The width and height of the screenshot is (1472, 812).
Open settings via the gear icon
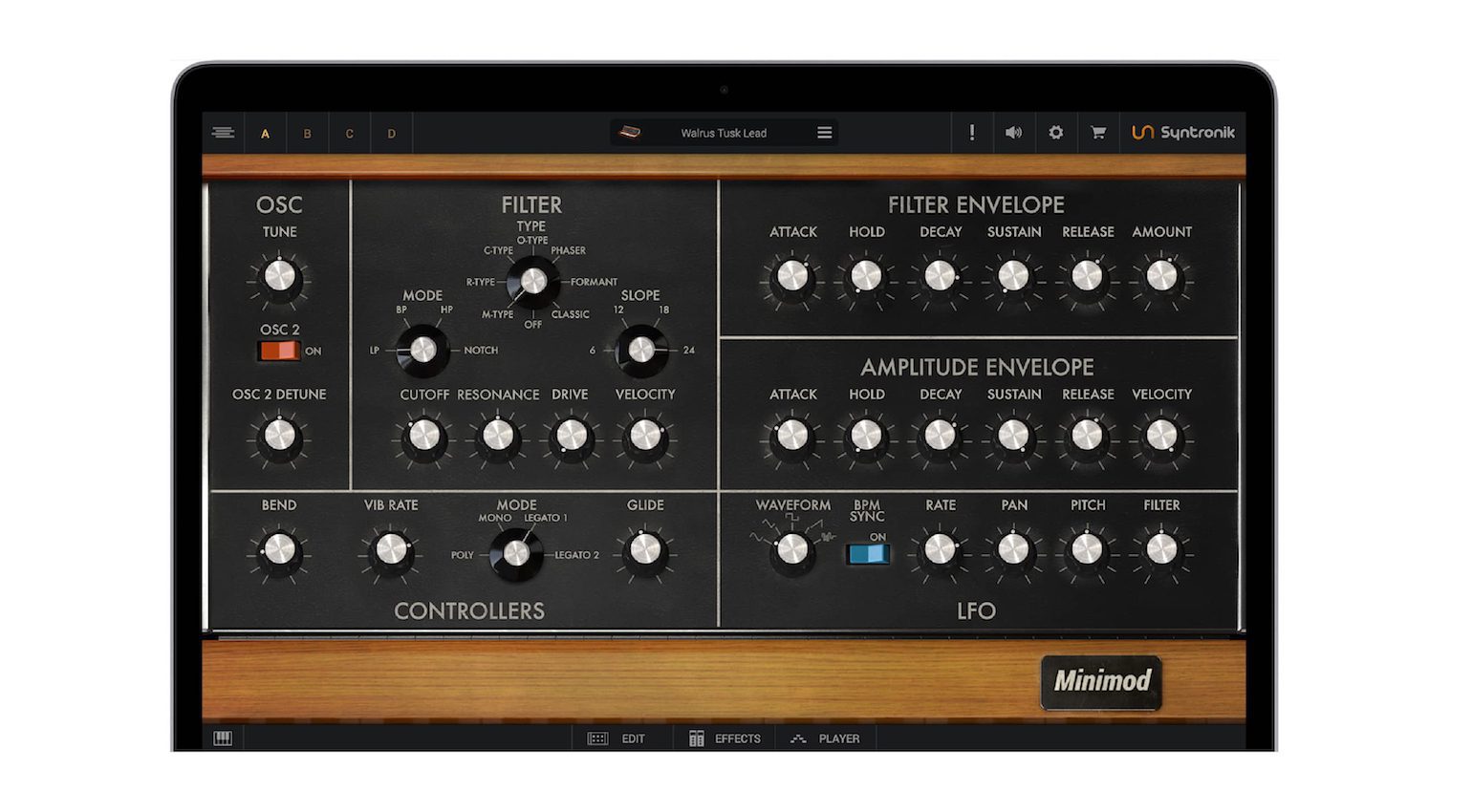(x=1055, y=133)
